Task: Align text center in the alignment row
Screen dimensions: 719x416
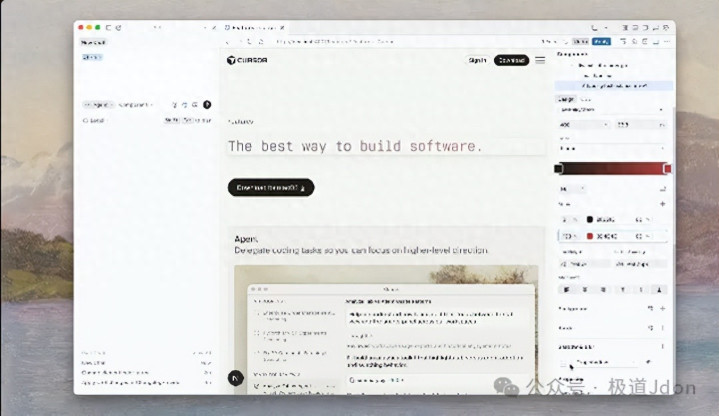Action: 585,289
